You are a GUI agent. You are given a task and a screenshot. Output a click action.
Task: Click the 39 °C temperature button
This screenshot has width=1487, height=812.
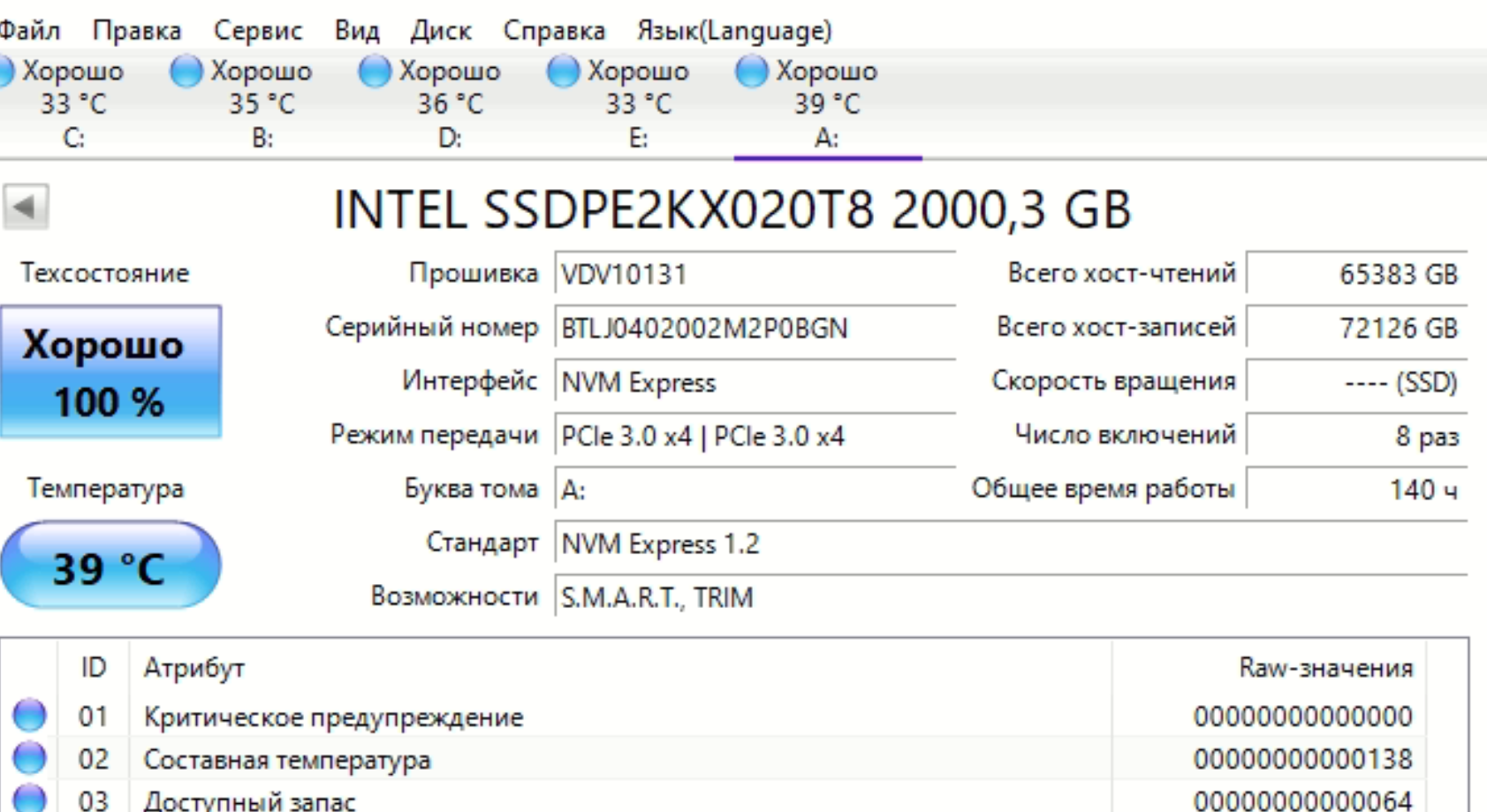[x=110, y=566]
